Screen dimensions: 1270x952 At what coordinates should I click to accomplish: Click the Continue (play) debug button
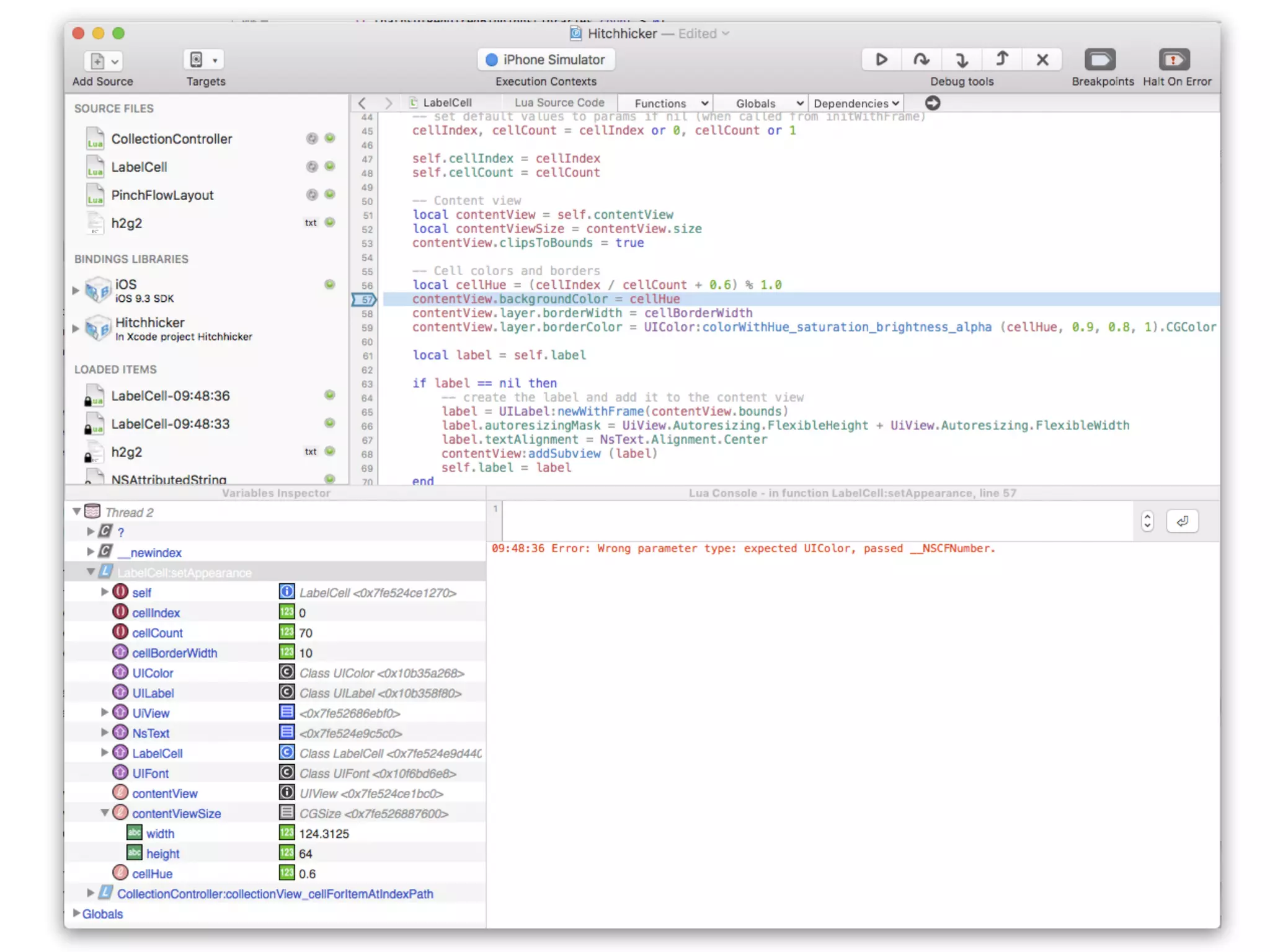(x=881, y=59)
